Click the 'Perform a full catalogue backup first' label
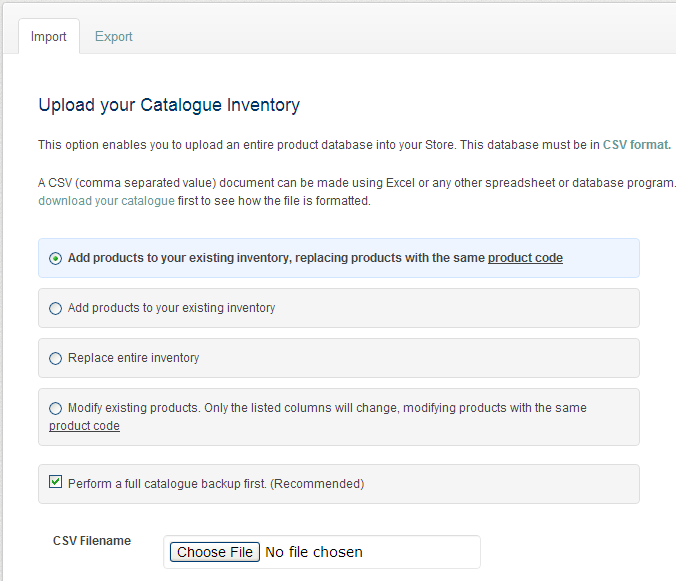This screenshot has height=581, width=676. (216, 484)
